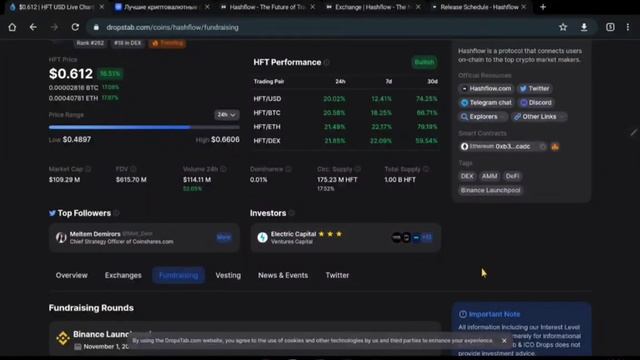This screenshot has height=360, width=640.
Task: Click the Rank #282 badge
Action: [90, 43]
